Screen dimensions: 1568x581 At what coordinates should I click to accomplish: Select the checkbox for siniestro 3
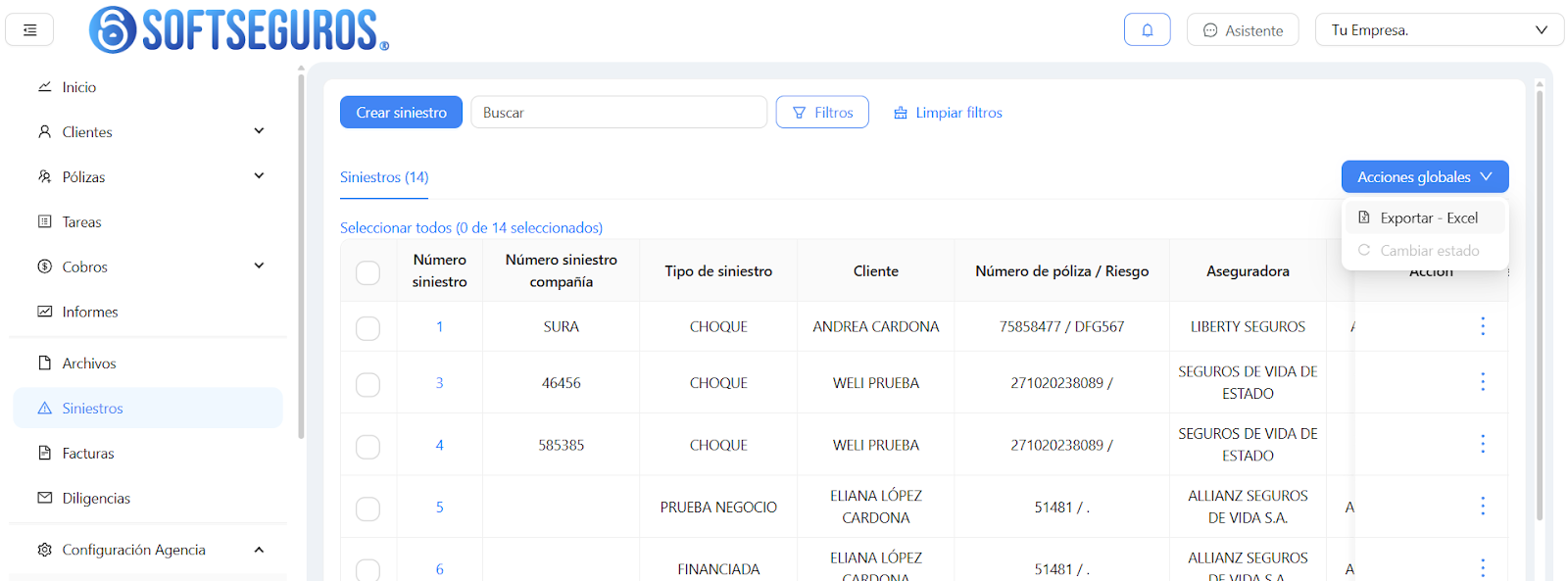coord(367,385)
